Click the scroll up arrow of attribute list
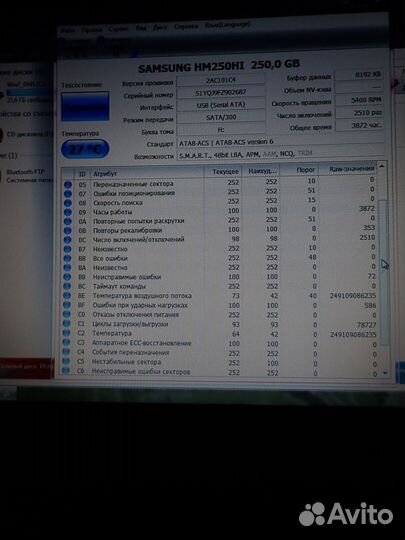The image size is (405, 540). [382, 166]
